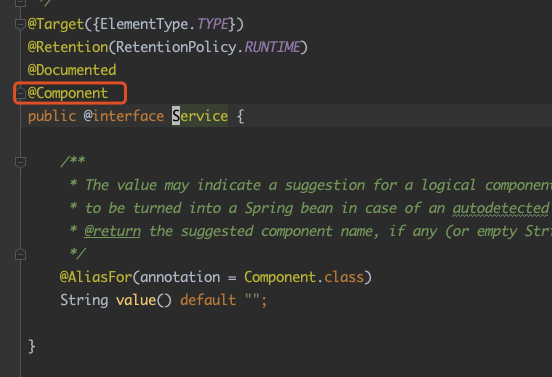This screenshot has height=377, width=552.
Task: Click the @Documented annotation
Action: [x=72, y=70]
